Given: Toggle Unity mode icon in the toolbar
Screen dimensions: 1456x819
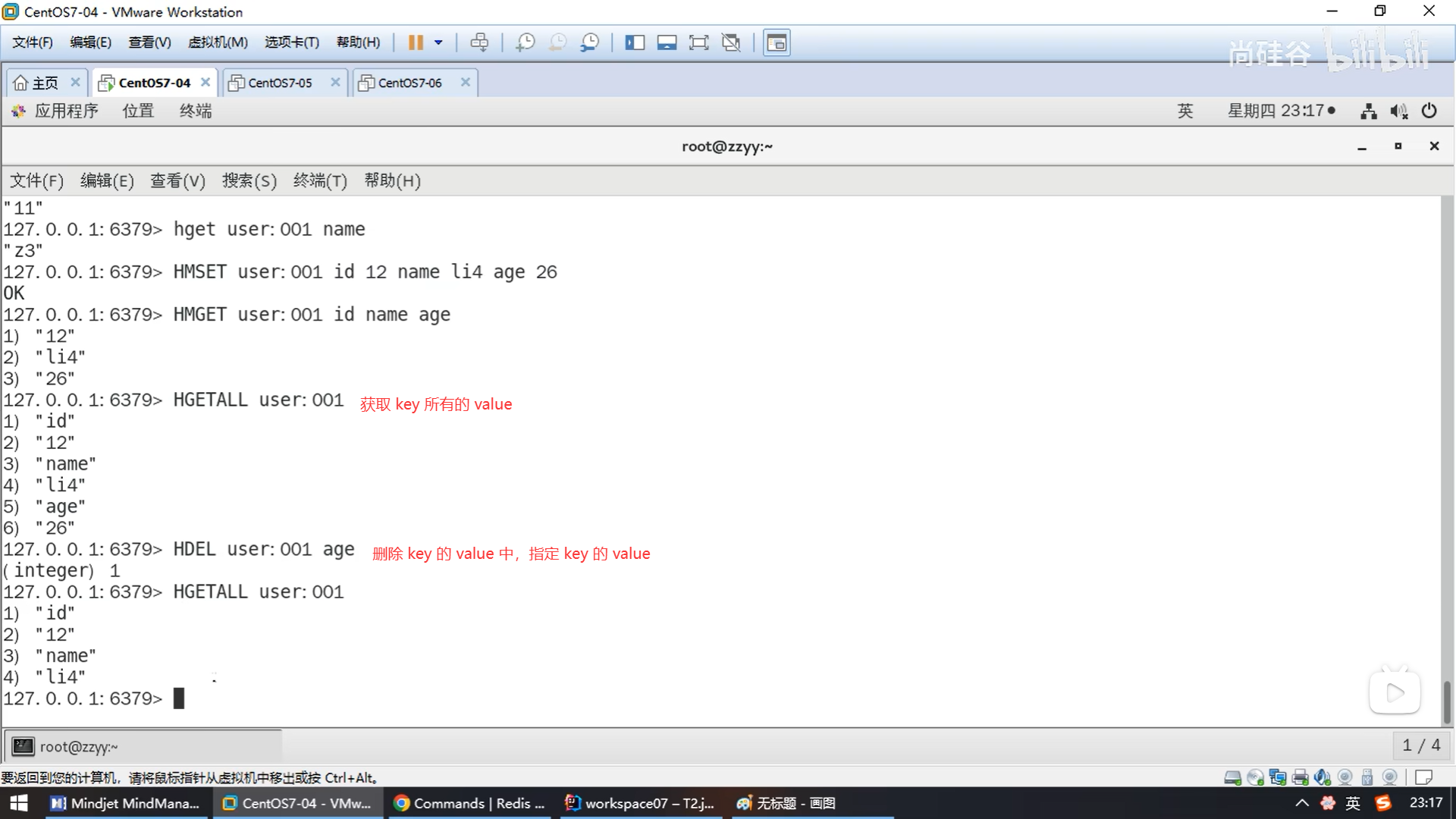Looking at the screenshot, I should tap(731, 42).
